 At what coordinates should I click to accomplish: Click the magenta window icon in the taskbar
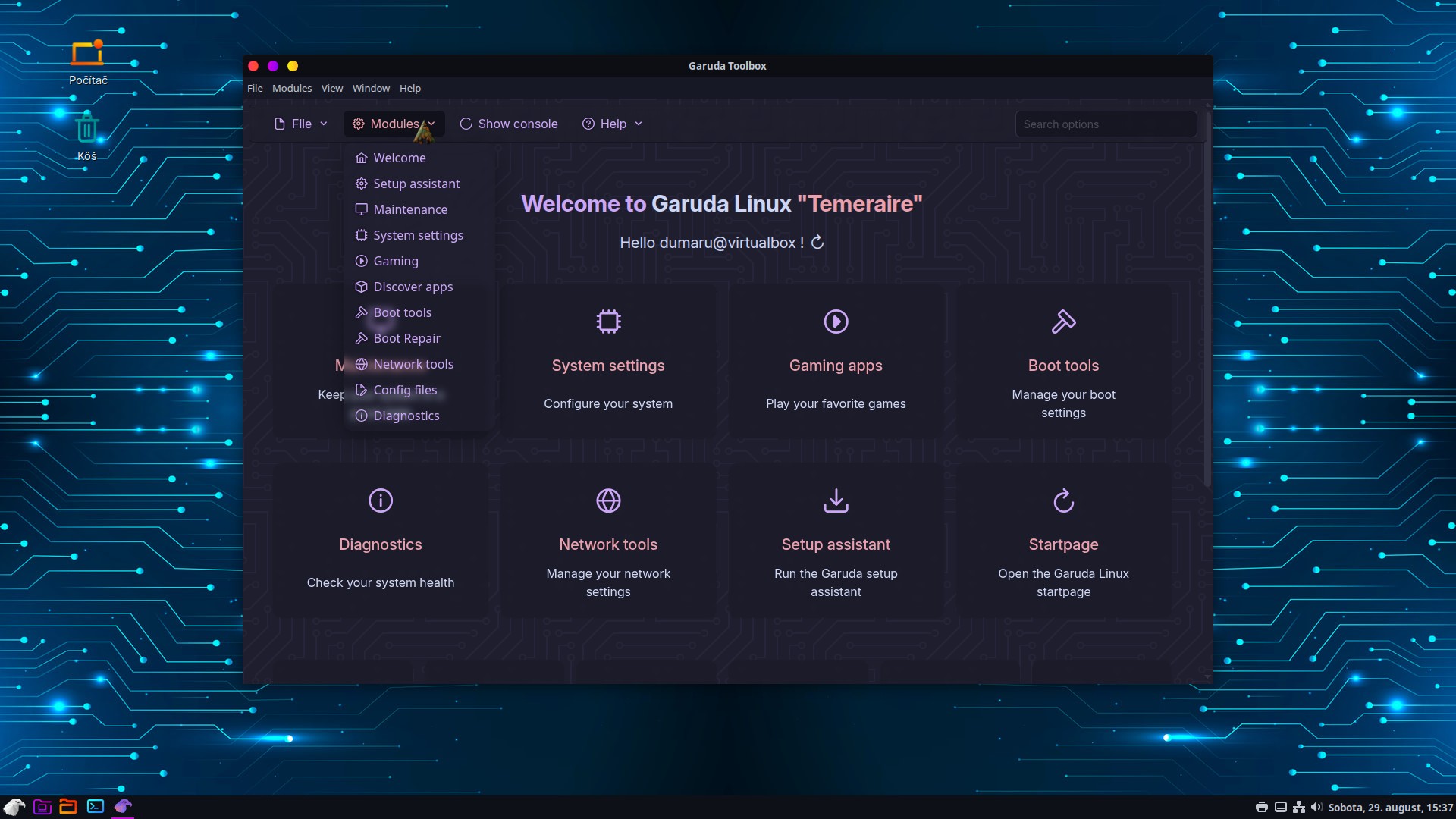point(42,807)
